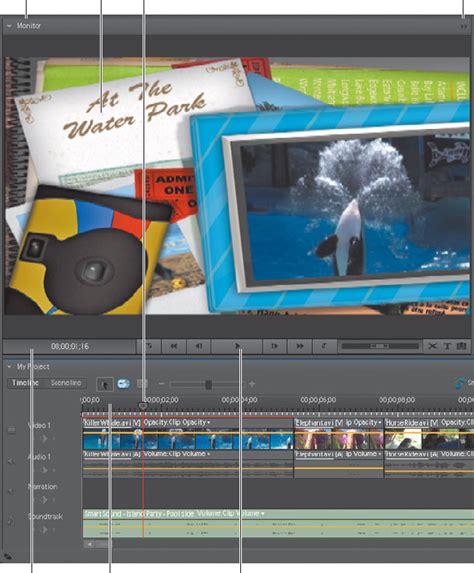Add keyframe on Soundtrack track
This screenshot has height=573, width=474.
pyautogui.click(x=43, y=529)
